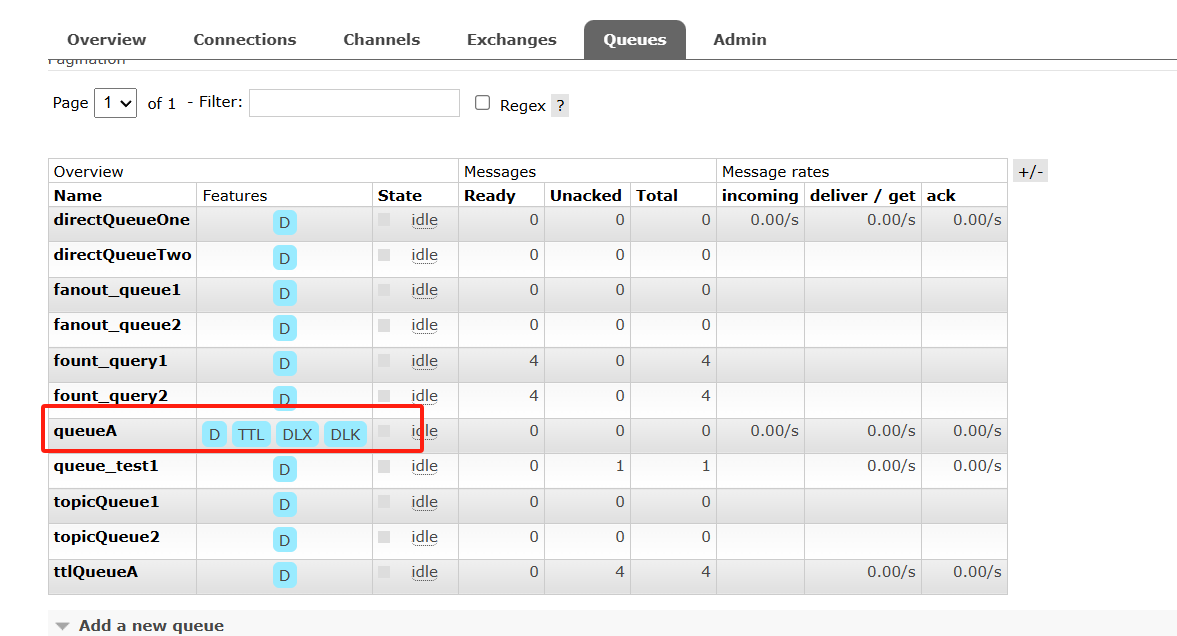Click the idle state of directQueueTwo
The height and width of the screenshot is (636, 1177).
[x=424, y=255]
